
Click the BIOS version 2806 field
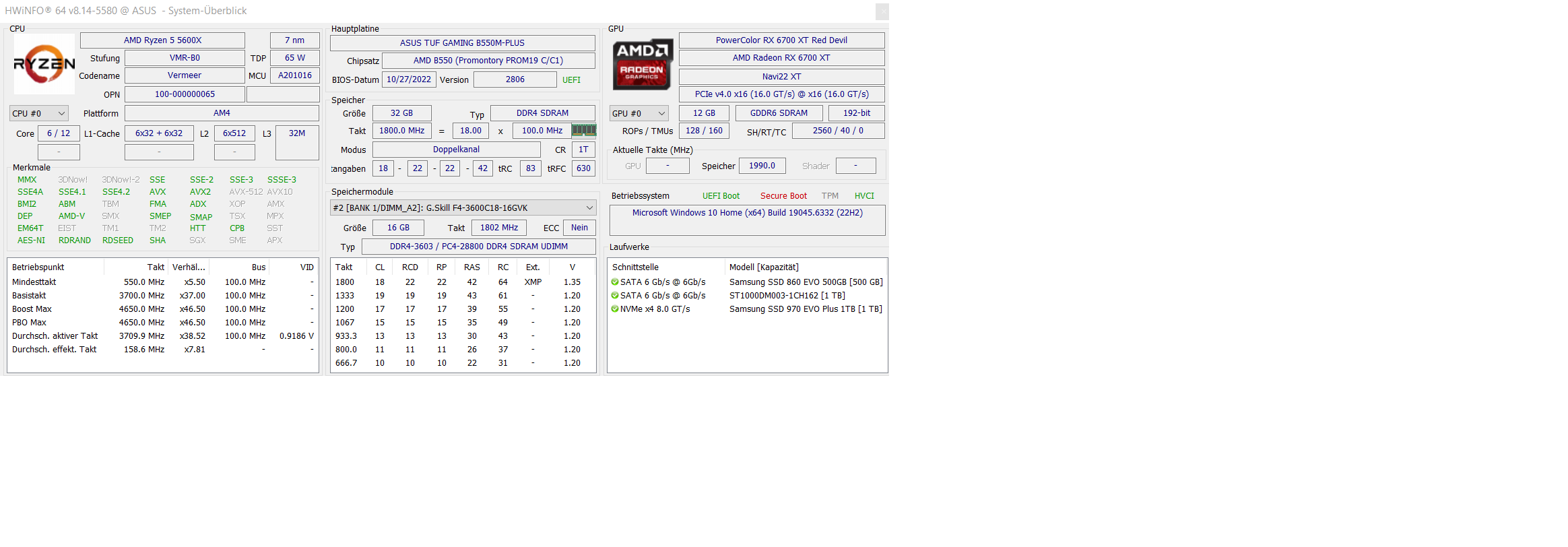tap(515, 79)
